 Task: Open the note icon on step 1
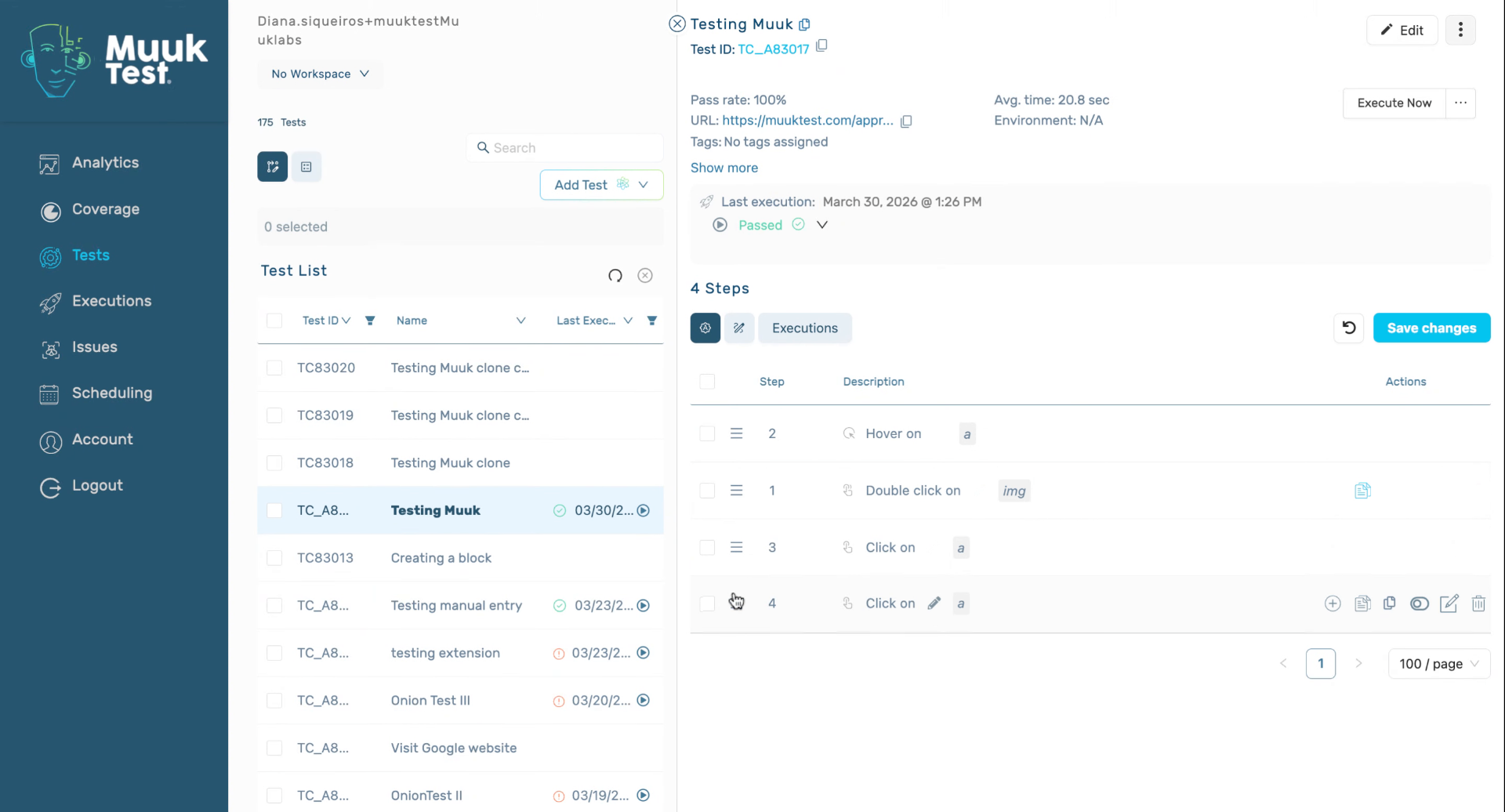click(1362, 491)
